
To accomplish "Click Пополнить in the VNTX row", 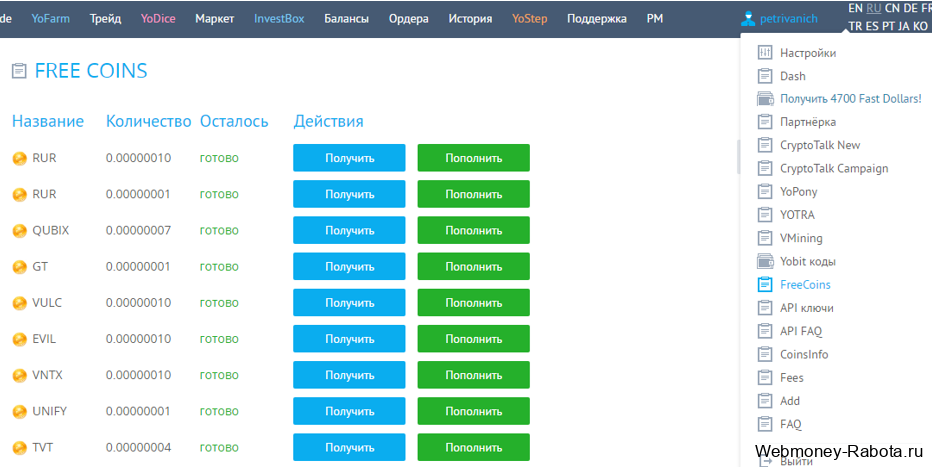I will pos(474,375).
